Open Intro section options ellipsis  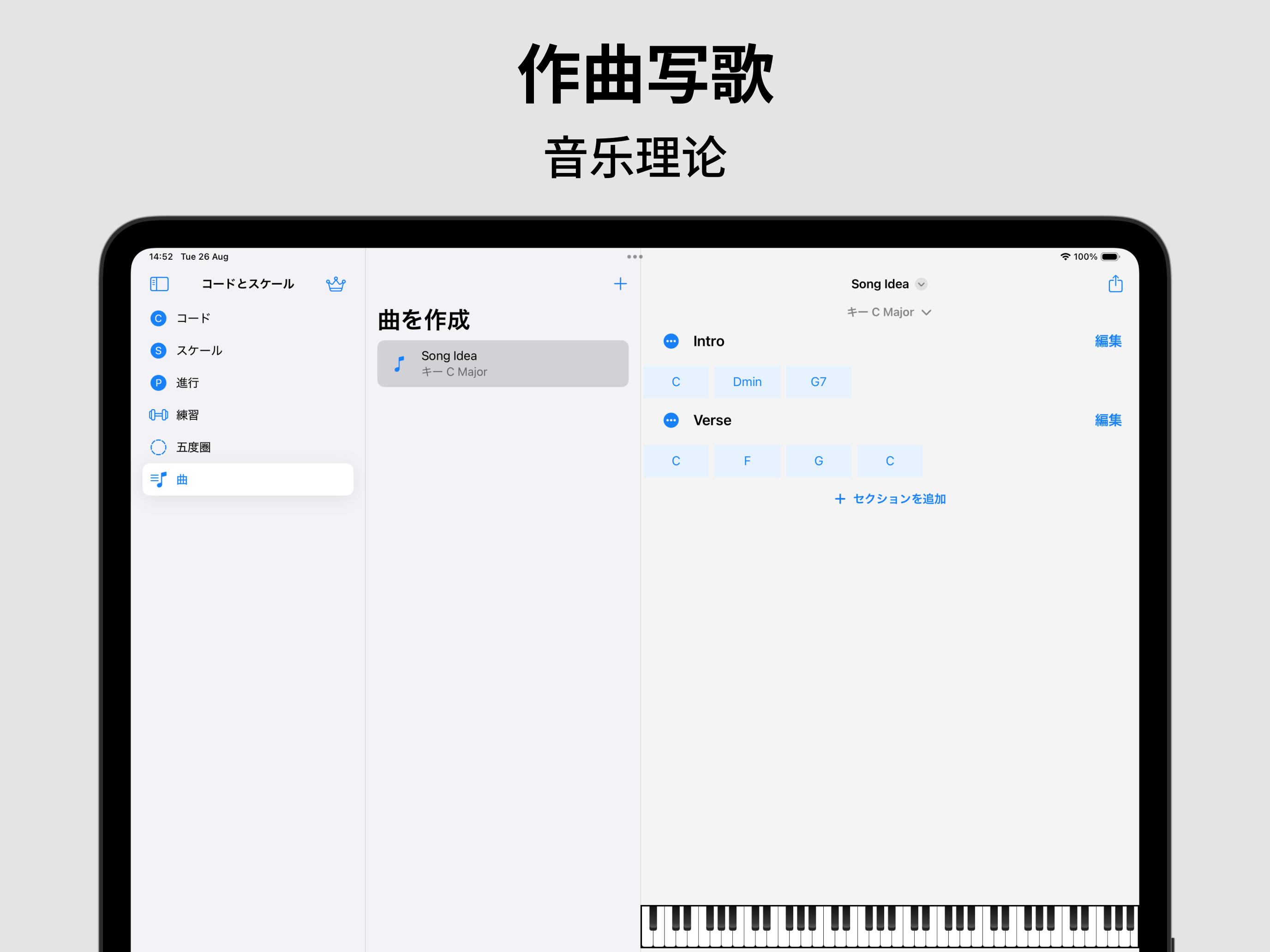671,341
